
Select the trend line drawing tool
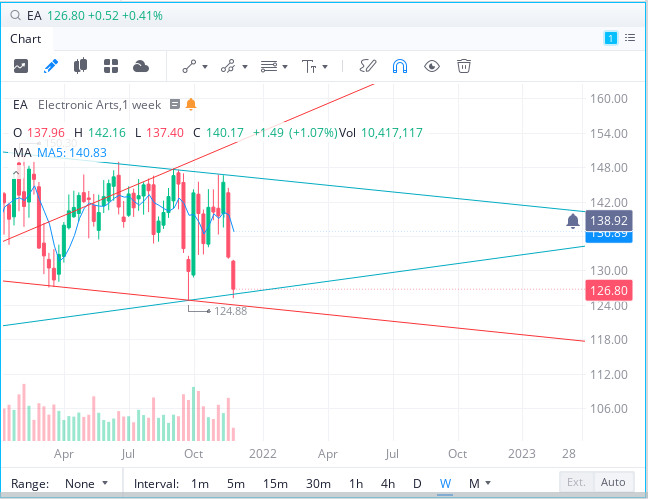pyautogui.click(x=190, y=66)
